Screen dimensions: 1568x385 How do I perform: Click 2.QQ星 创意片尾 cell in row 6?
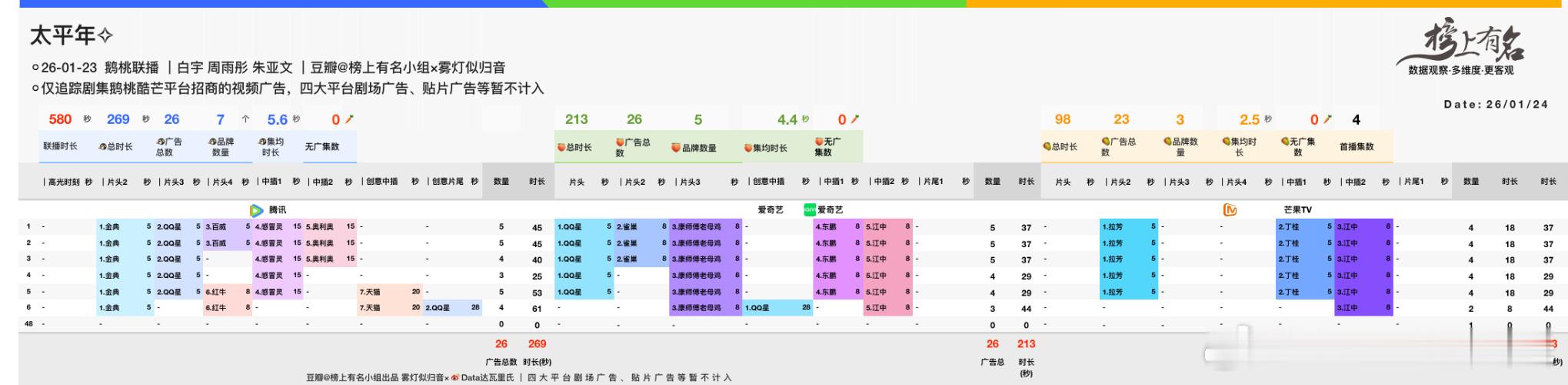click(x=453, y=308)
